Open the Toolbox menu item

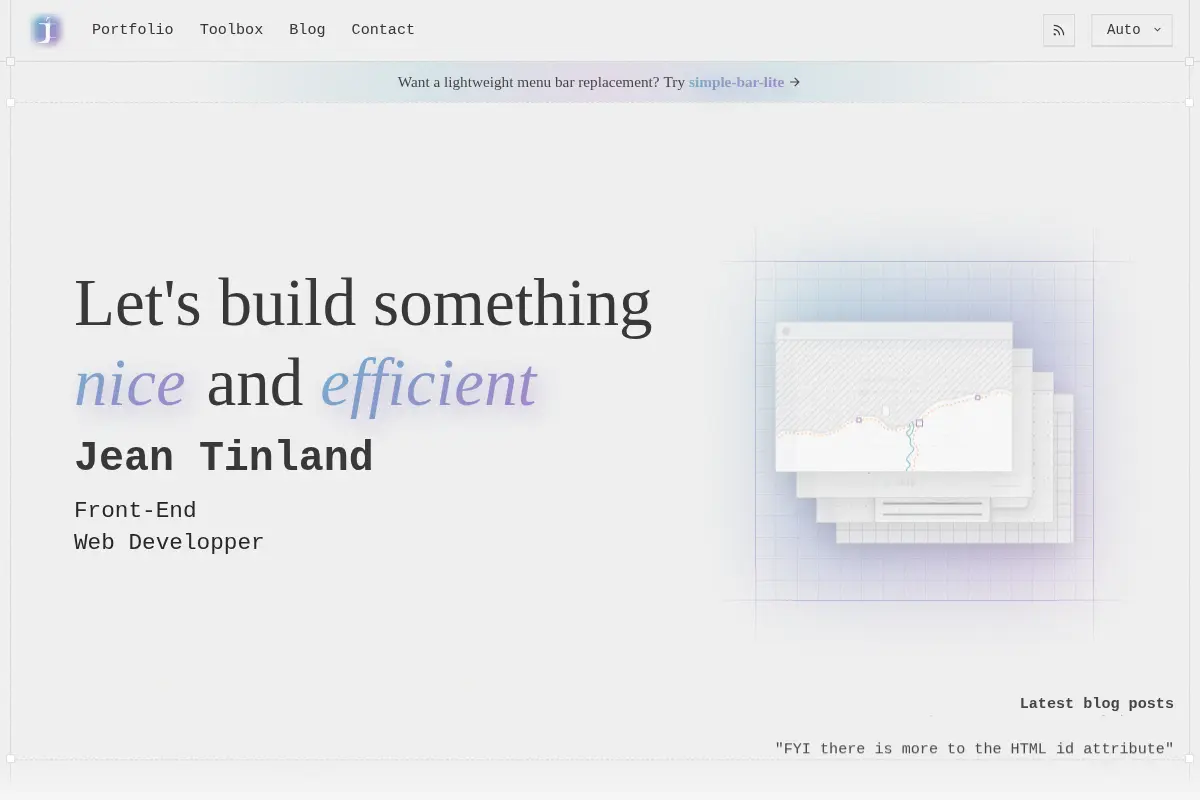(x=231, y=30)
